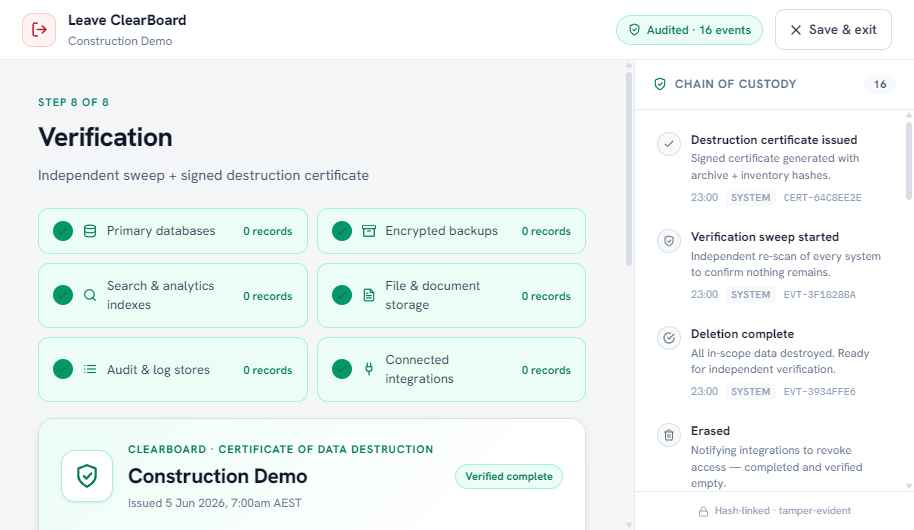Click check icon of Destruction certificate issued event

[x=669, y=143]
